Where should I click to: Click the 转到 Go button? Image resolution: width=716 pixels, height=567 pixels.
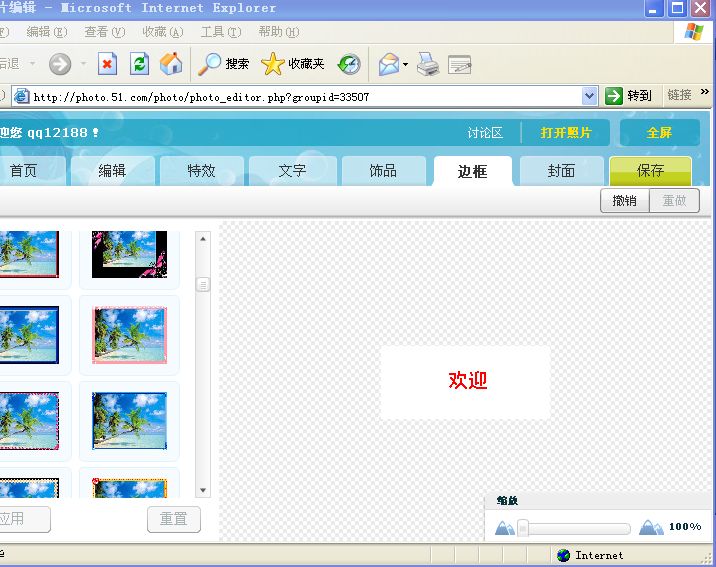pos(628,96)
